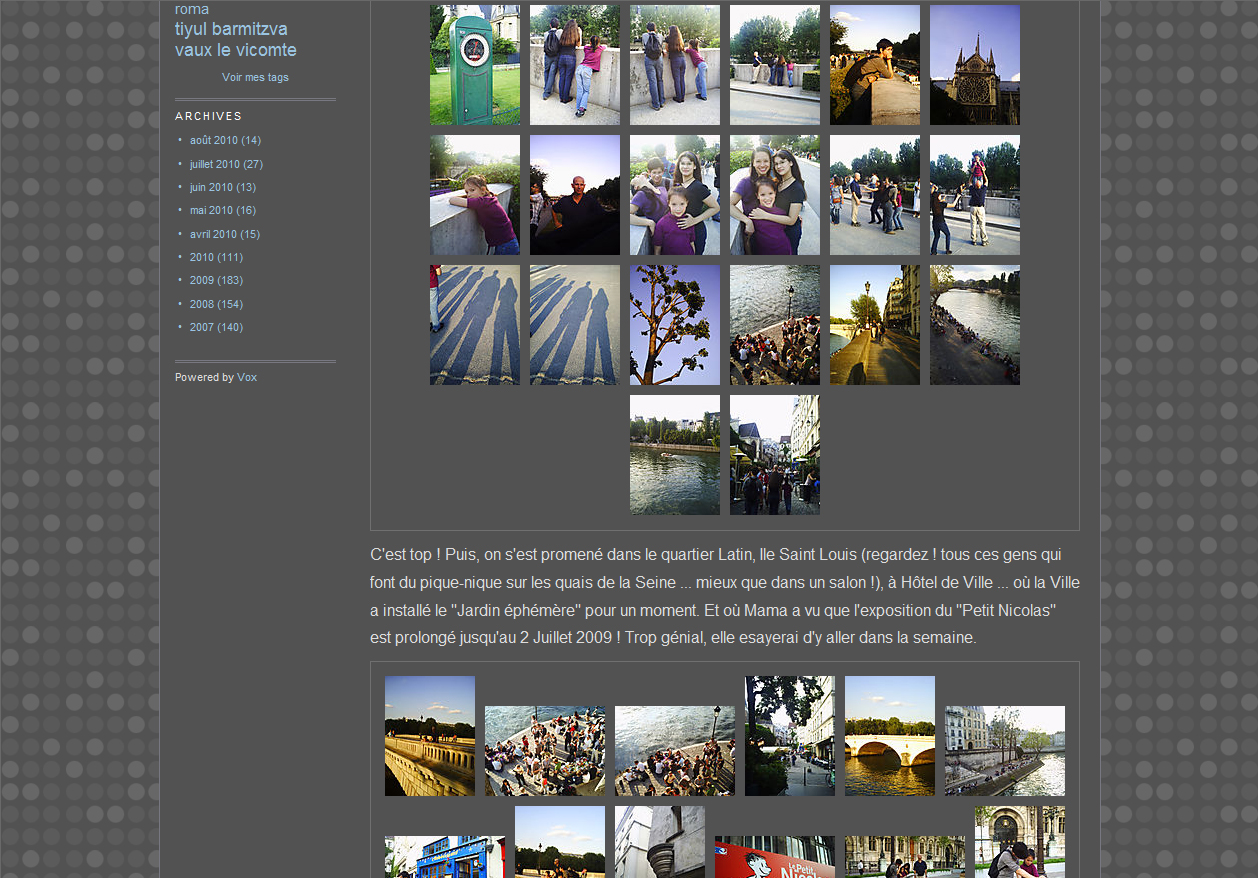Open the tree against blue sky thumbnail

[675, 325]
